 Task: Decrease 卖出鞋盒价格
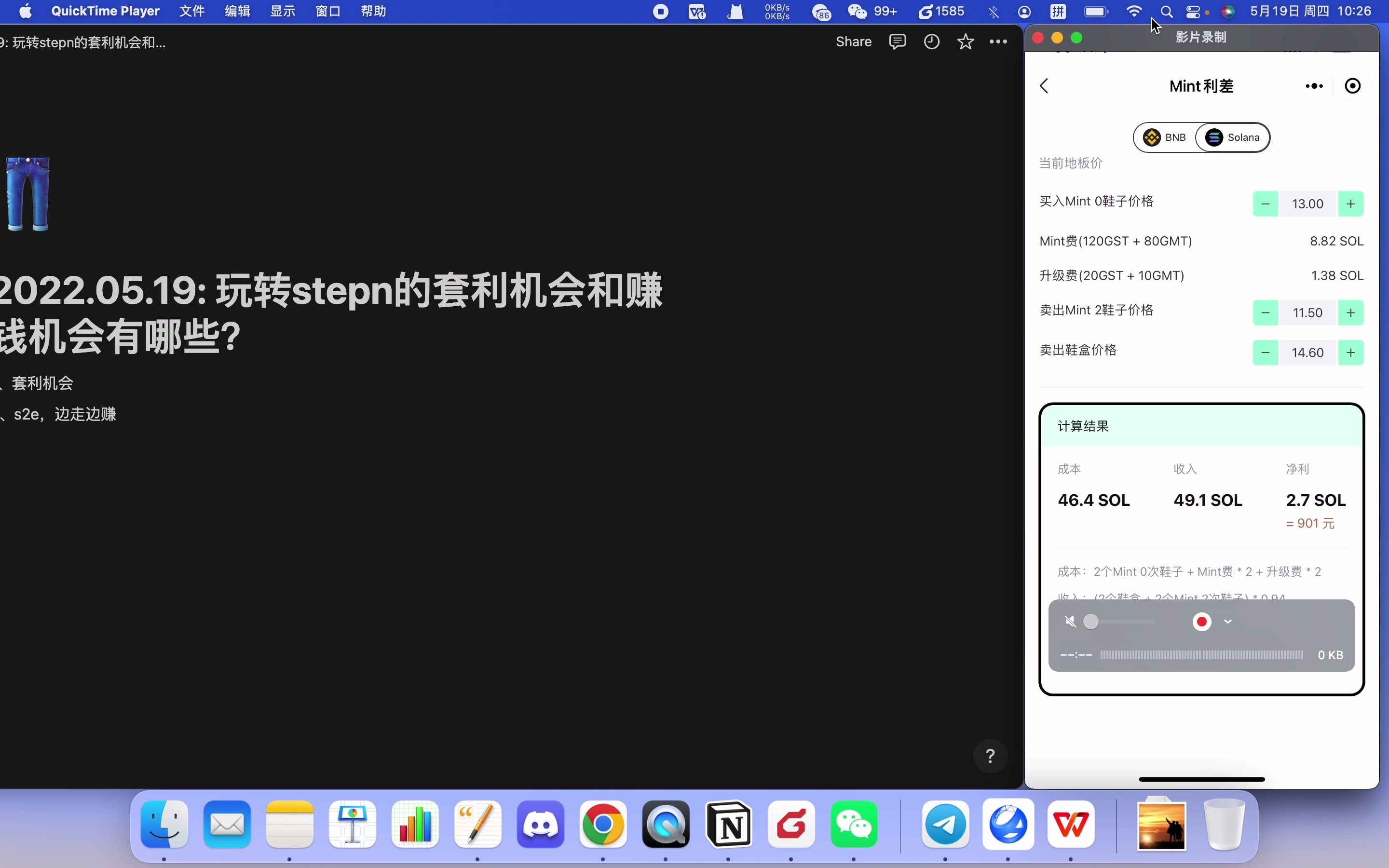(x=1265, y=353)
